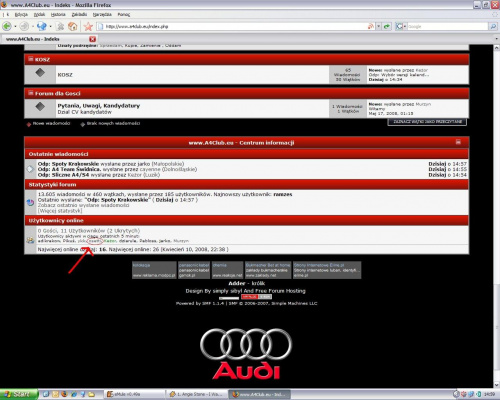This screenshot has width=500, height=400.
Task: Click the folder quick launch icon in taskbar
Action: pos(91,394)
